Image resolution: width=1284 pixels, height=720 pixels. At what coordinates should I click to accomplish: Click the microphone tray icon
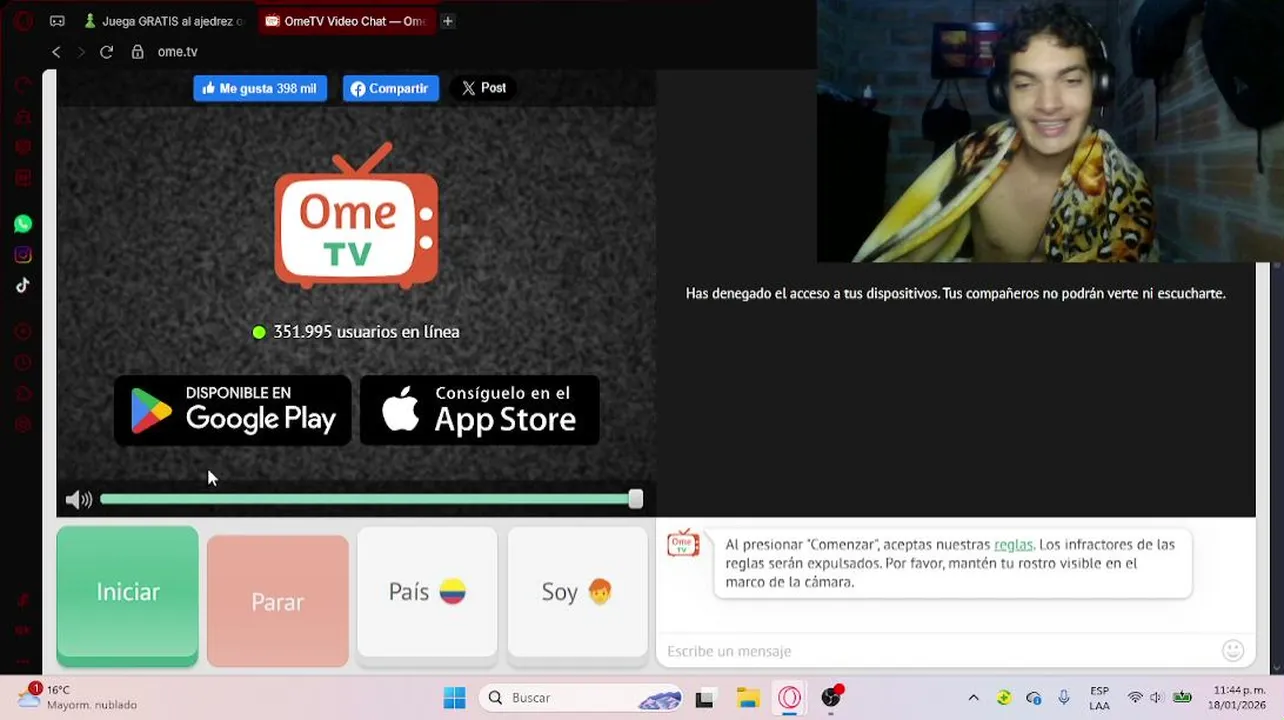pos(1064,698)
